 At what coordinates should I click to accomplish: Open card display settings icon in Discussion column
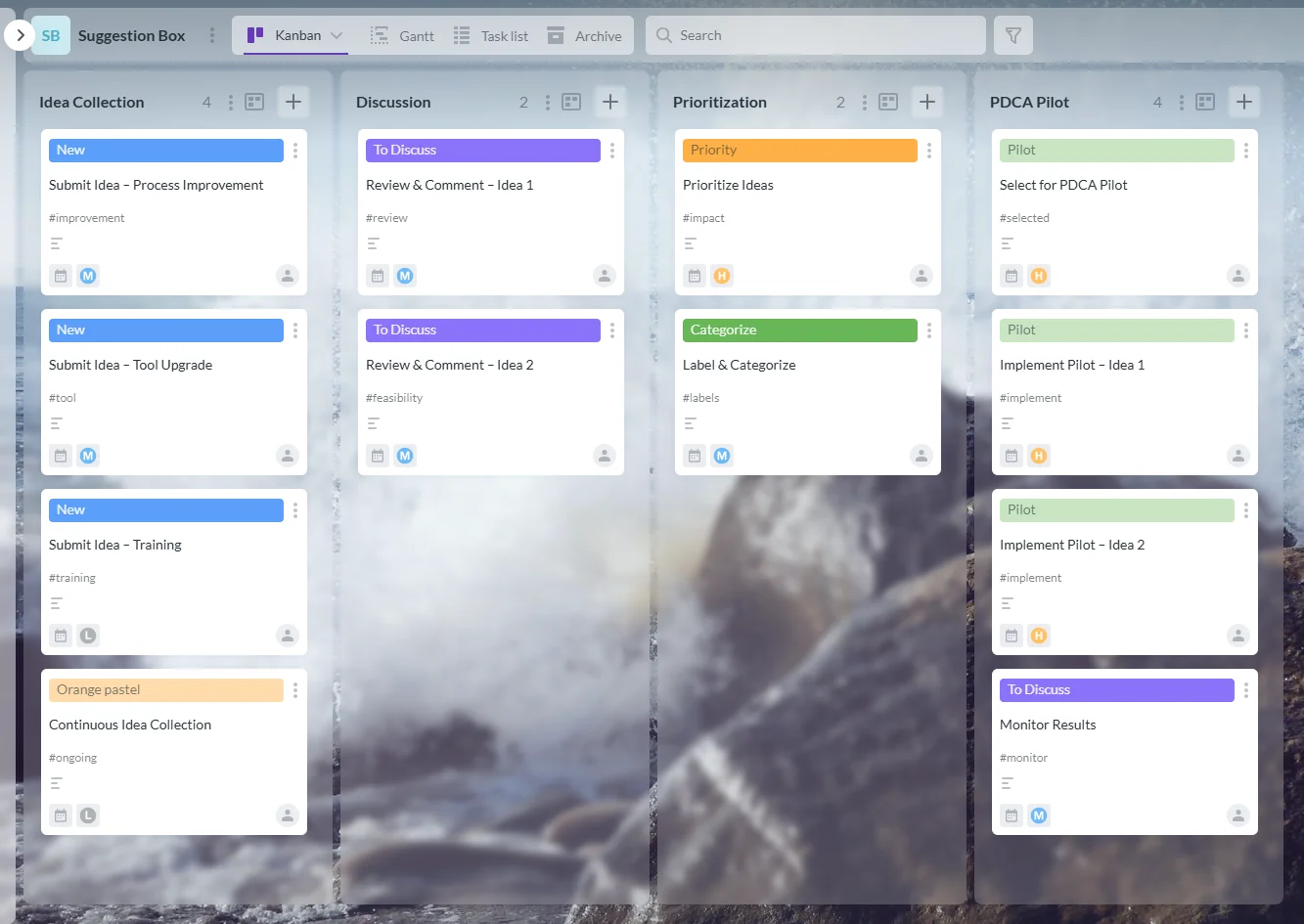tap(571, 101)
